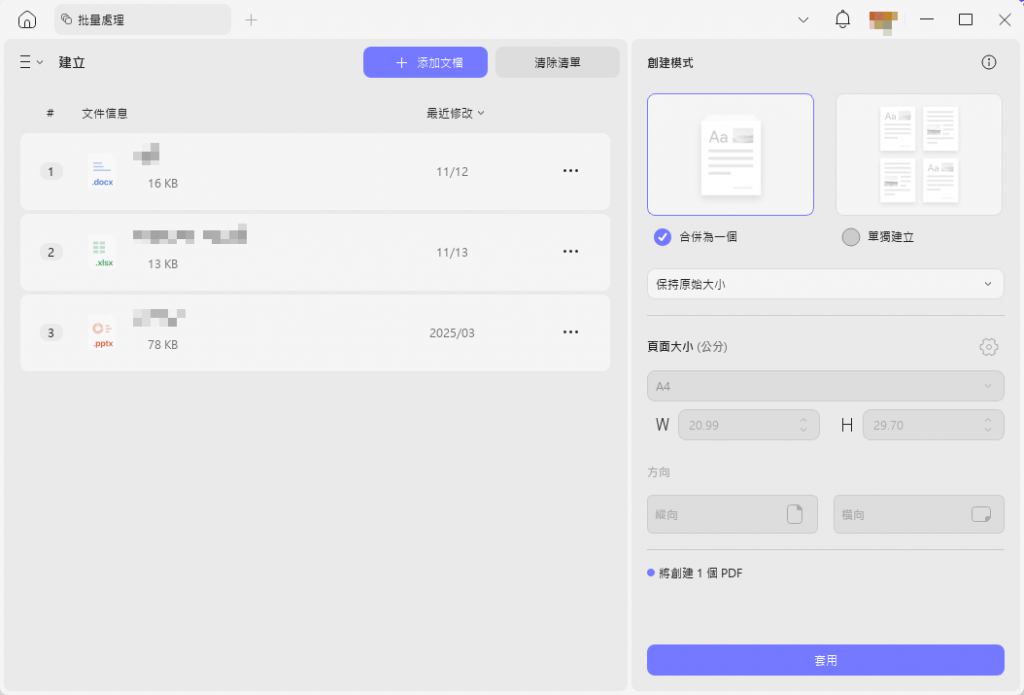Open page size settings via gear icon
1024x695 pixels.
point(989,347)
